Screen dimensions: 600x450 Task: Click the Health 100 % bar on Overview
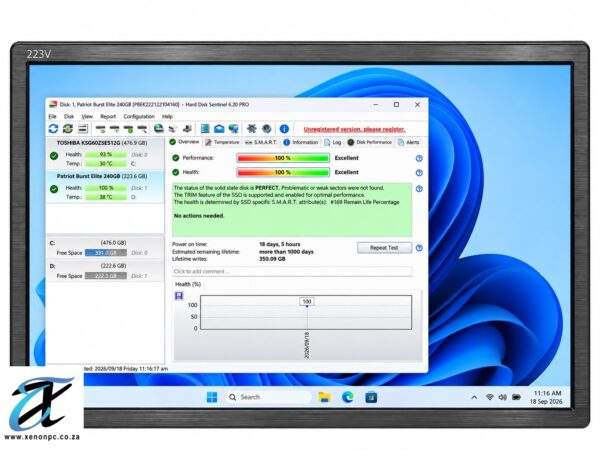[283, 173]
